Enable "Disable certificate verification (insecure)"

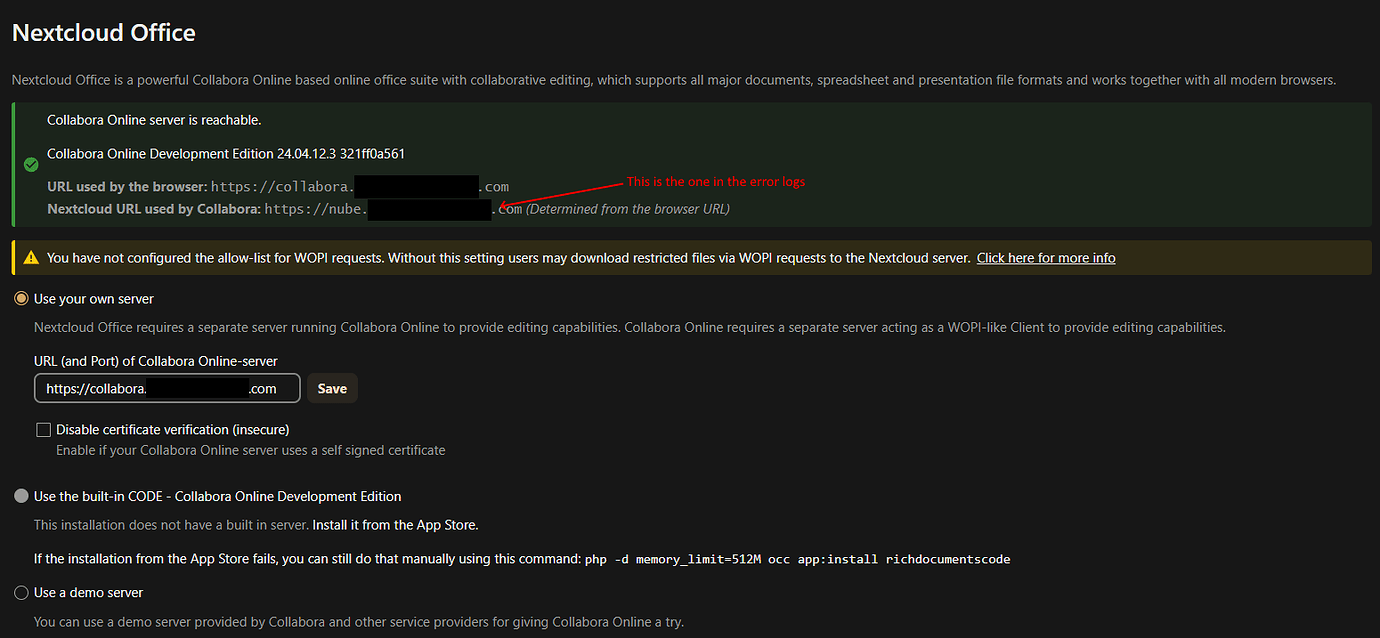[x=43, y=429]
